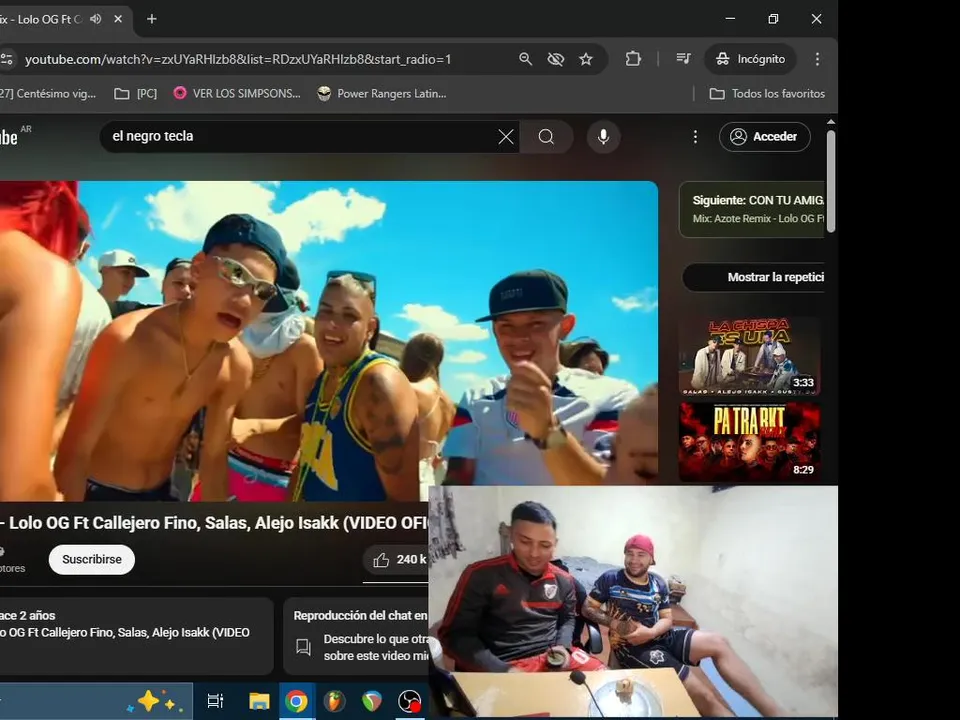Minimize the Chrome window
The height and width of the screenshot is (720, 960).
pyautogui.click(x=730, y=19)
